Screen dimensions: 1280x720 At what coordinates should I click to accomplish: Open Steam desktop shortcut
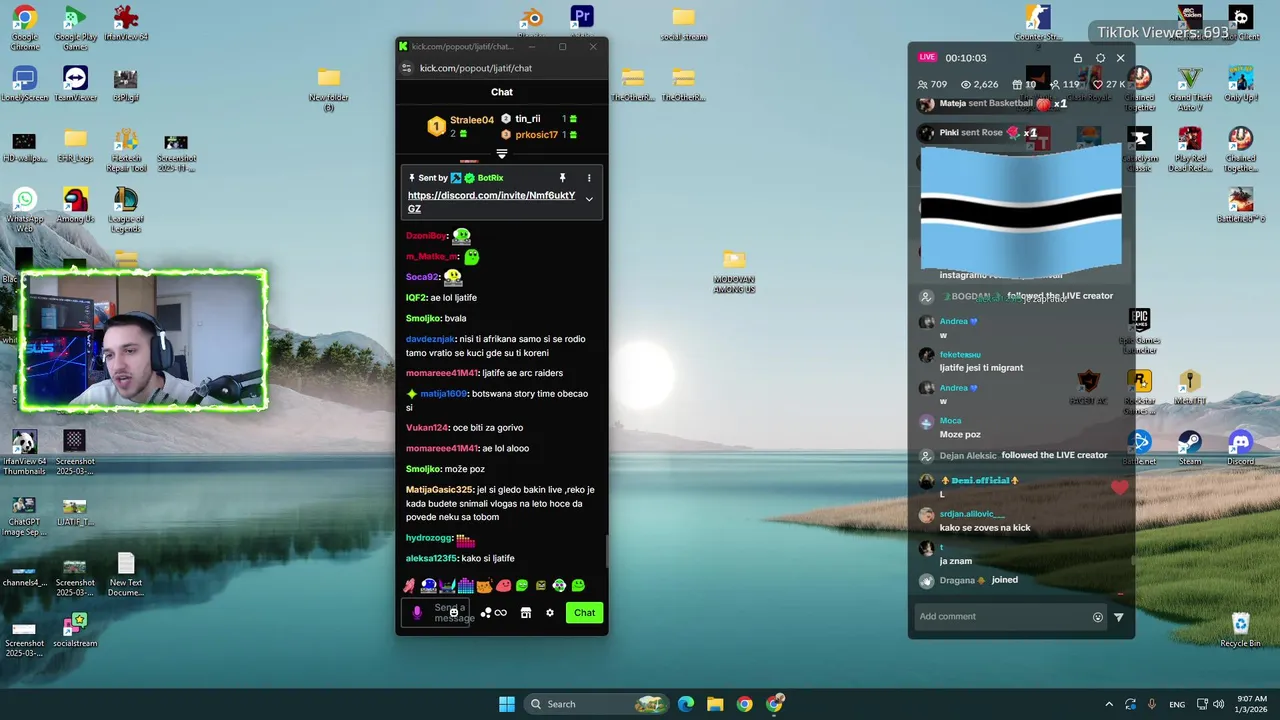[x=1190, y=447]
